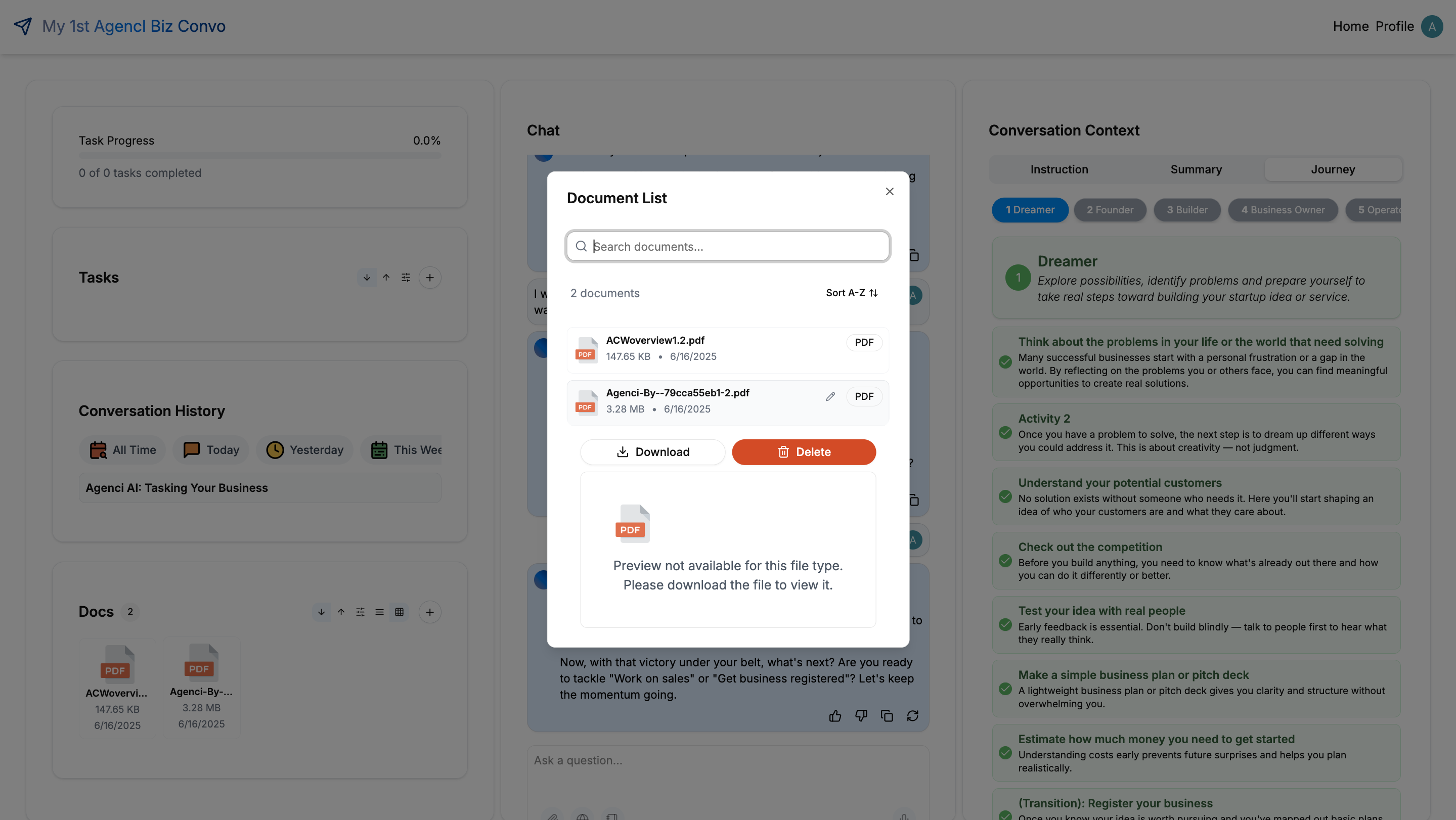Viewport: 1456px width, 820px height.
Task: Go to Home in the header
Action: (x=1350, y=27)
